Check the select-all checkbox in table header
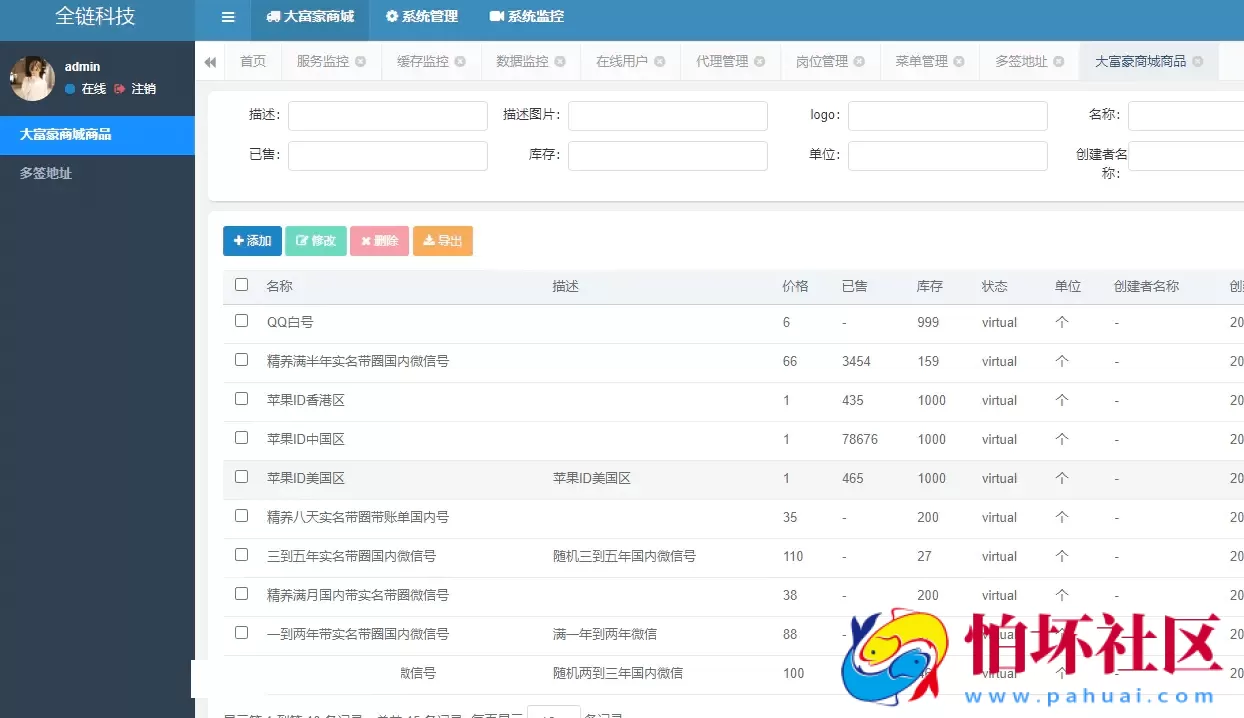Screen dimensions: 1244x718 [241, 285]
